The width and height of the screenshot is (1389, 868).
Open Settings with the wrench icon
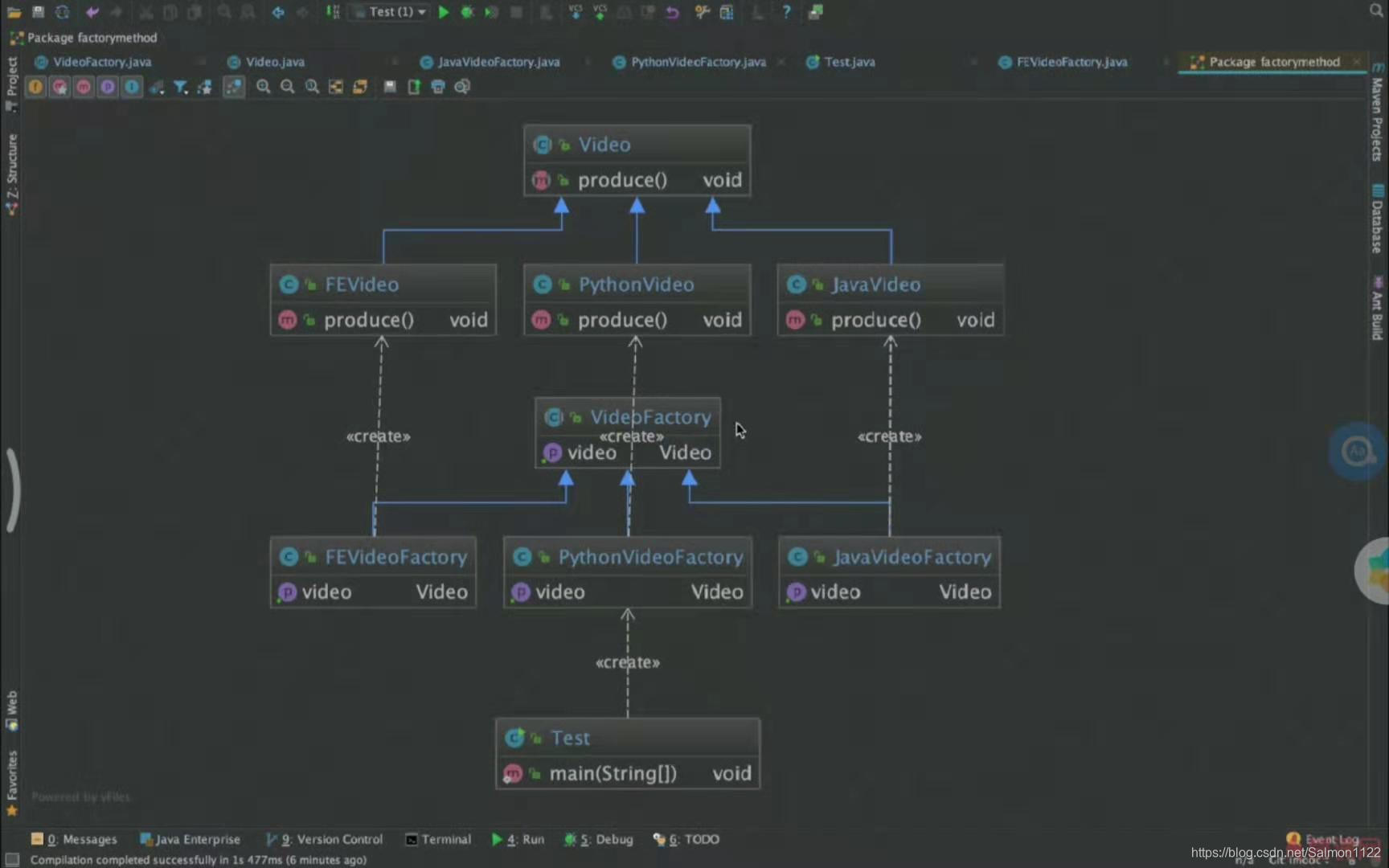702,12
